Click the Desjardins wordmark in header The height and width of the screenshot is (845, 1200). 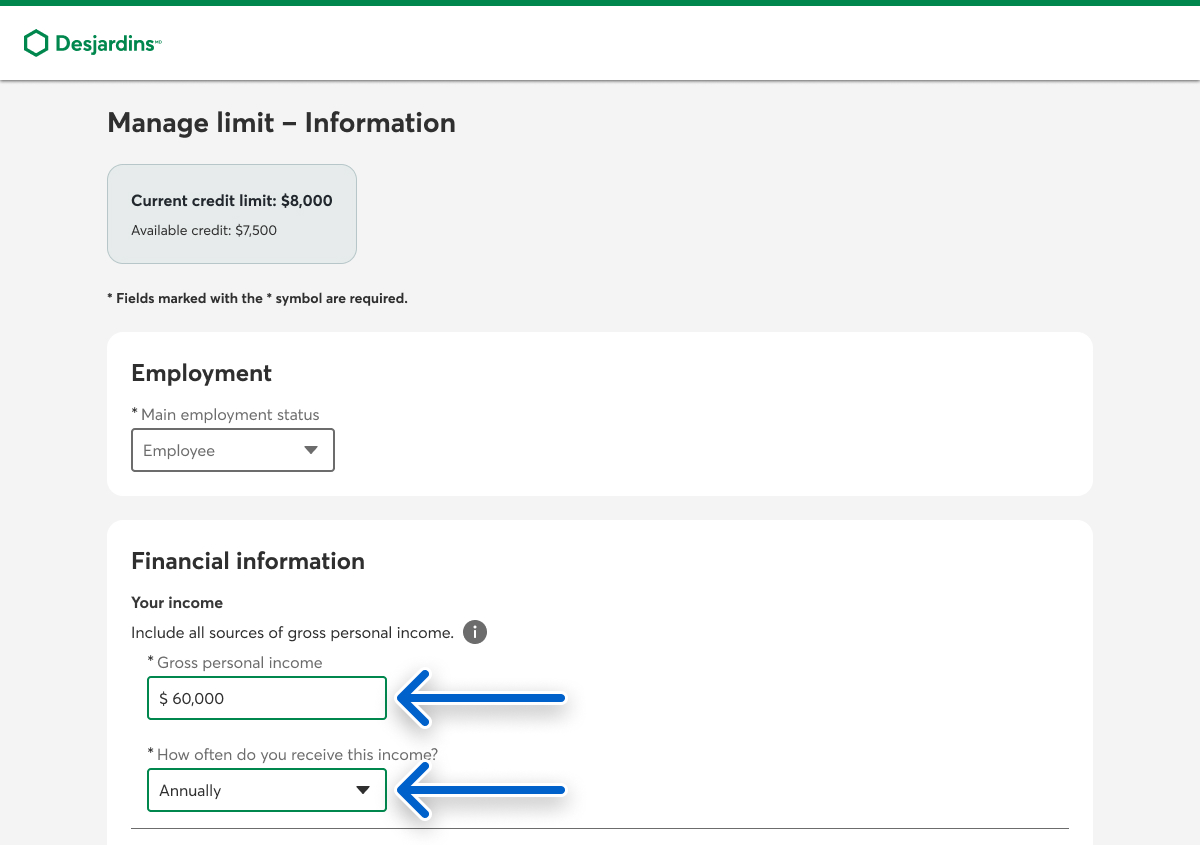click(x=106, y=44)
